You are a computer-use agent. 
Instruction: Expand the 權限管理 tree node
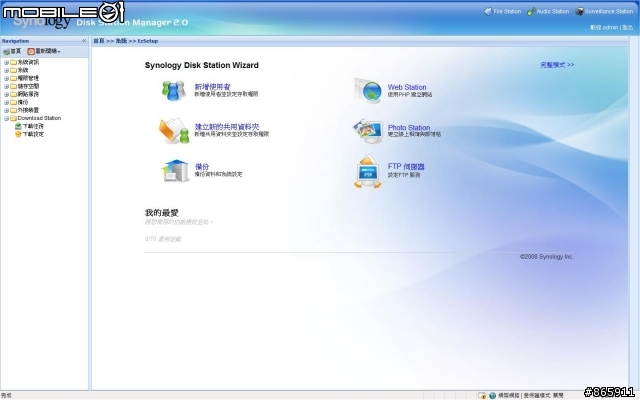point(6,78)
